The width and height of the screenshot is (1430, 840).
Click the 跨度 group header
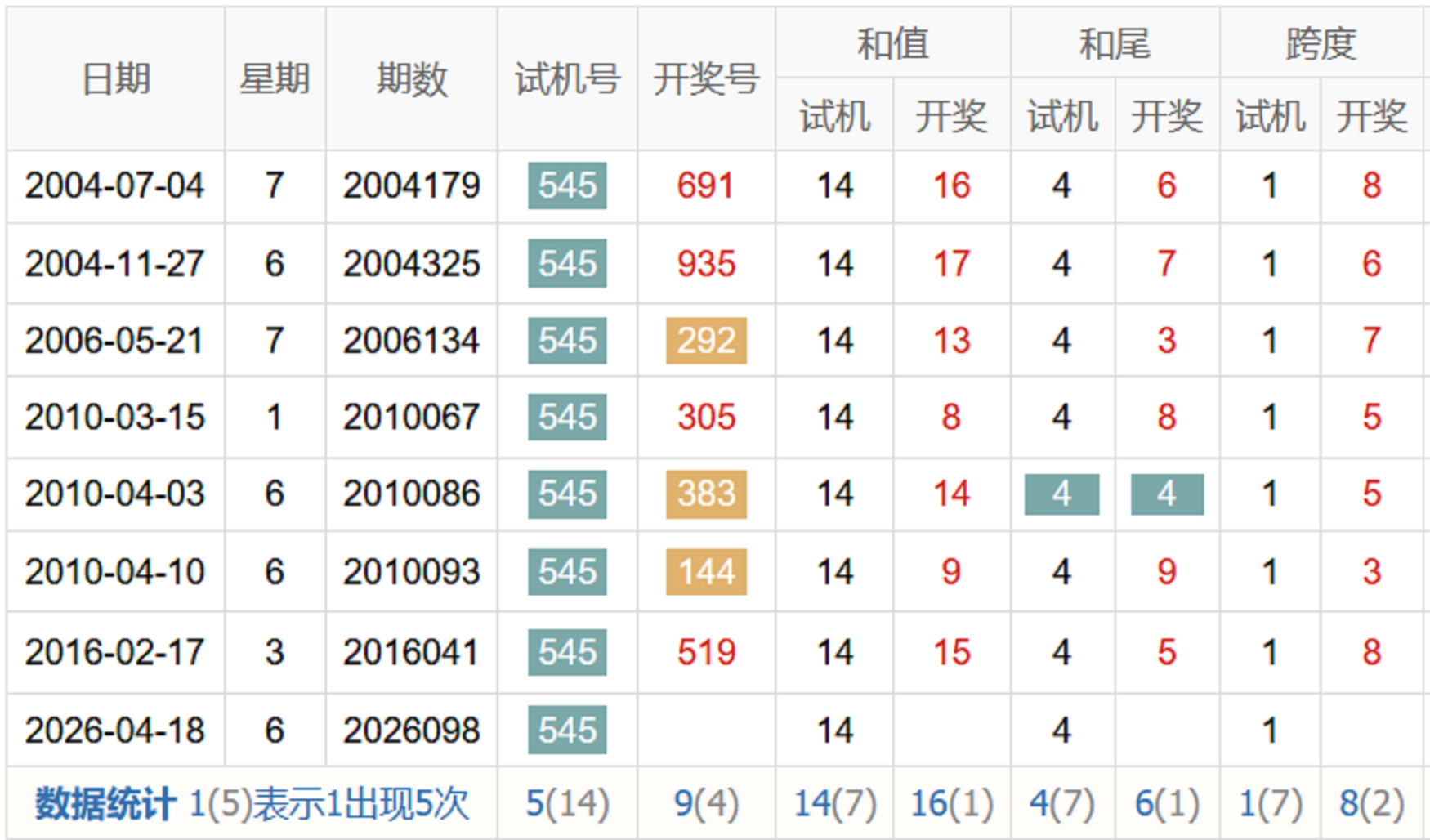1321,43
